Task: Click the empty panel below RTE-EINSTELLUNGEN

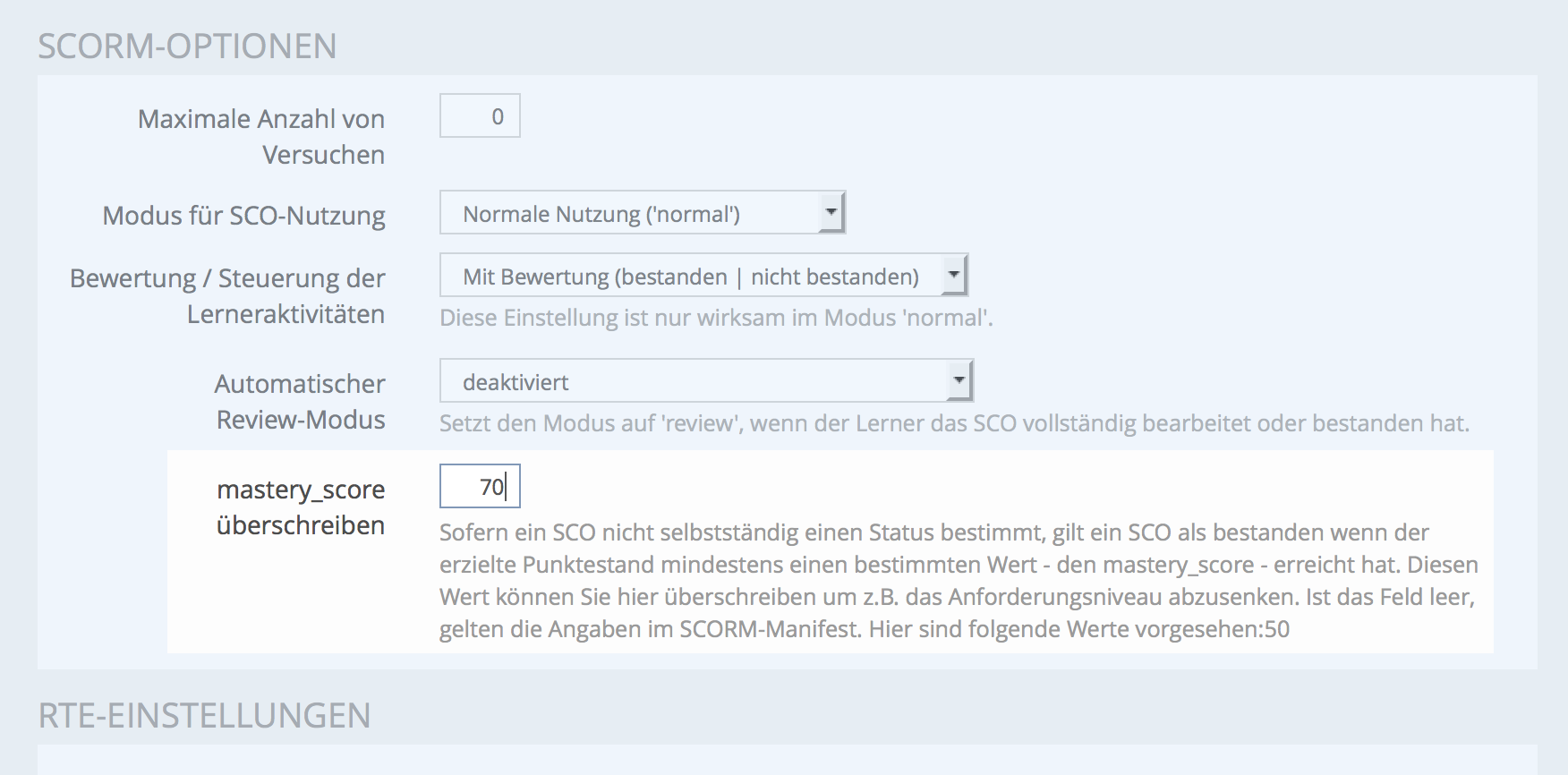Action: pyautogui.click(x=788, y=760)
